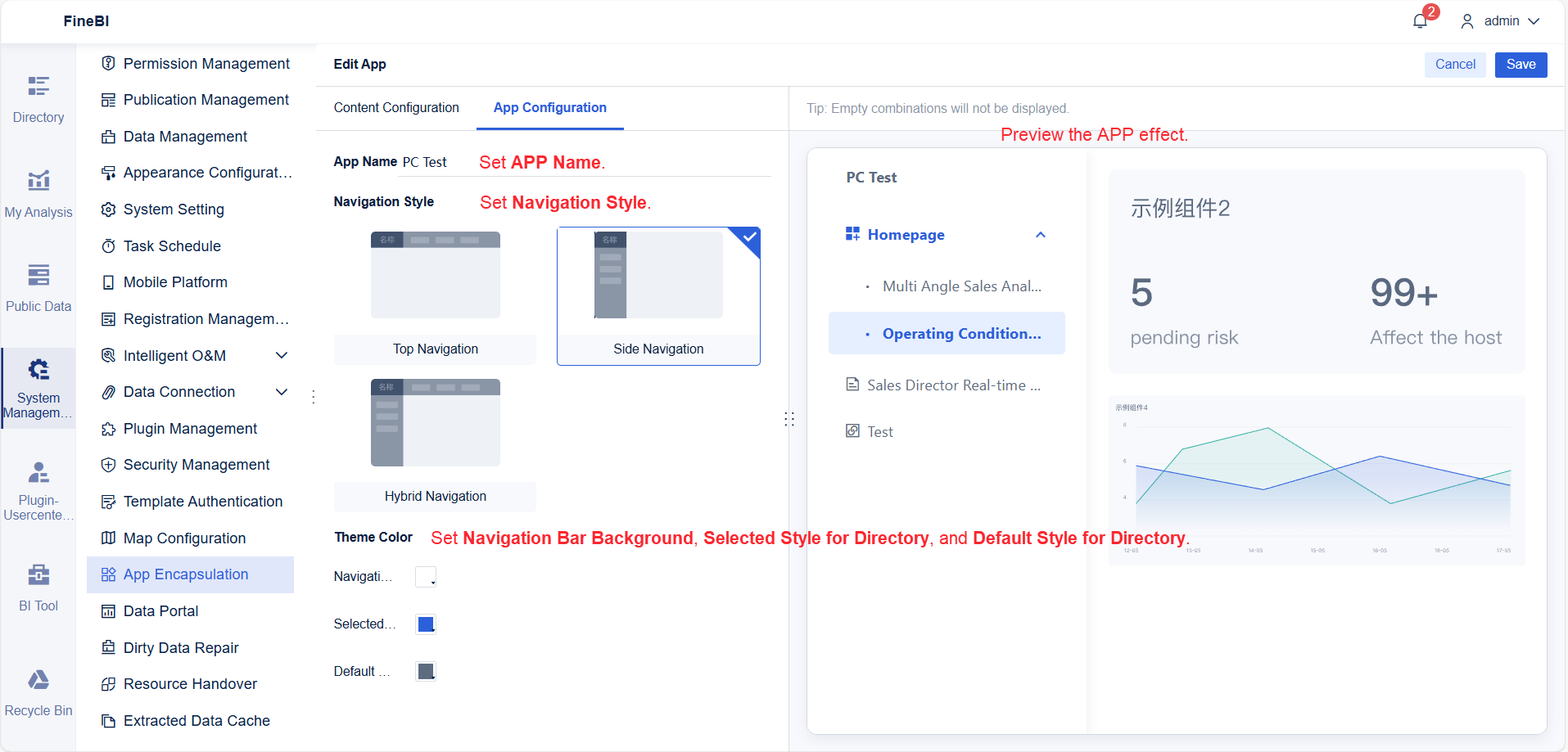Click the Template Authentication icon
Image resolution: width=1568 pixels, height=752 pixels.
coord(108,502)
